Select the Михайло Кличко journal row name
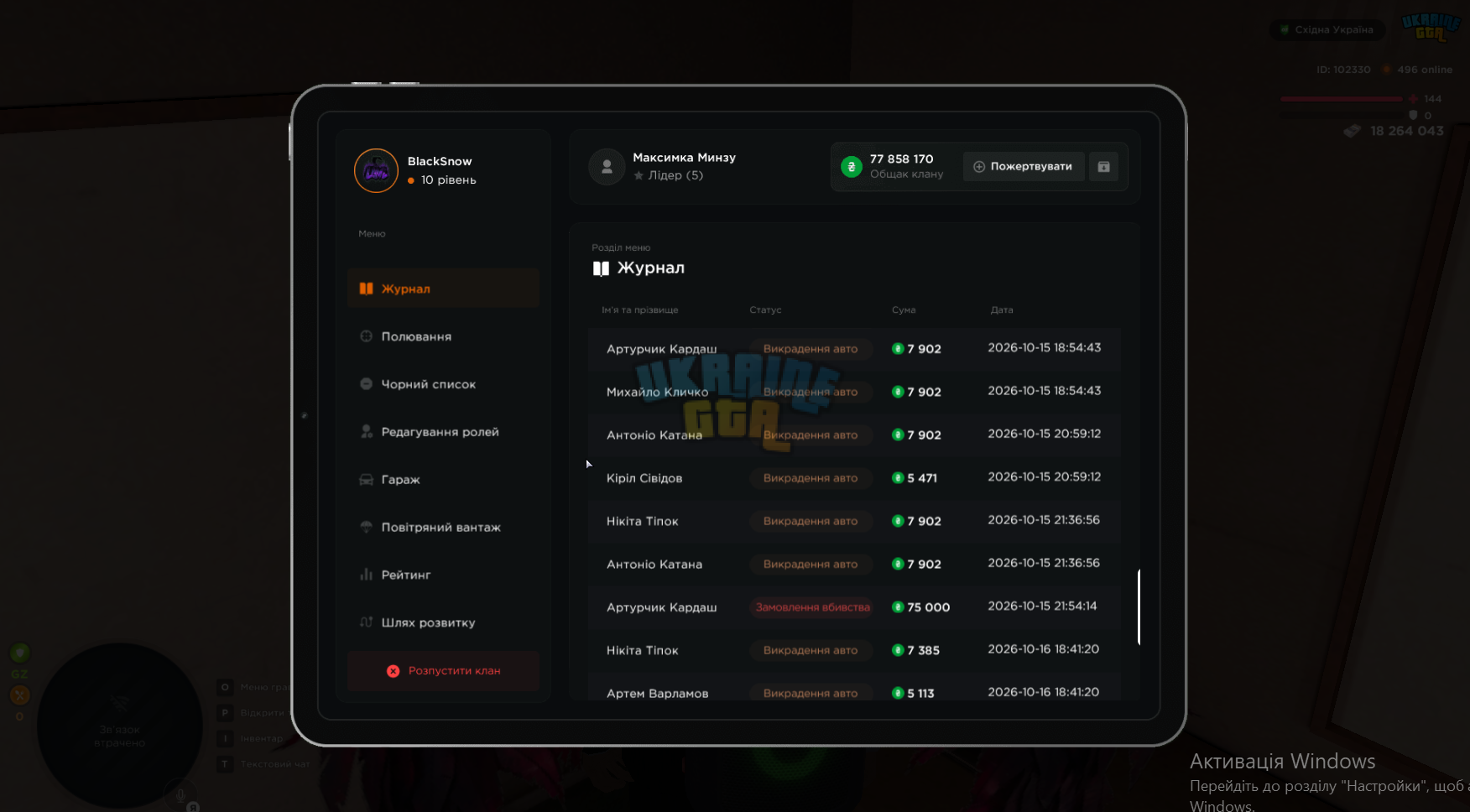Image resolution: width=1470 pixels, height=812 pixels. point(657,392)
